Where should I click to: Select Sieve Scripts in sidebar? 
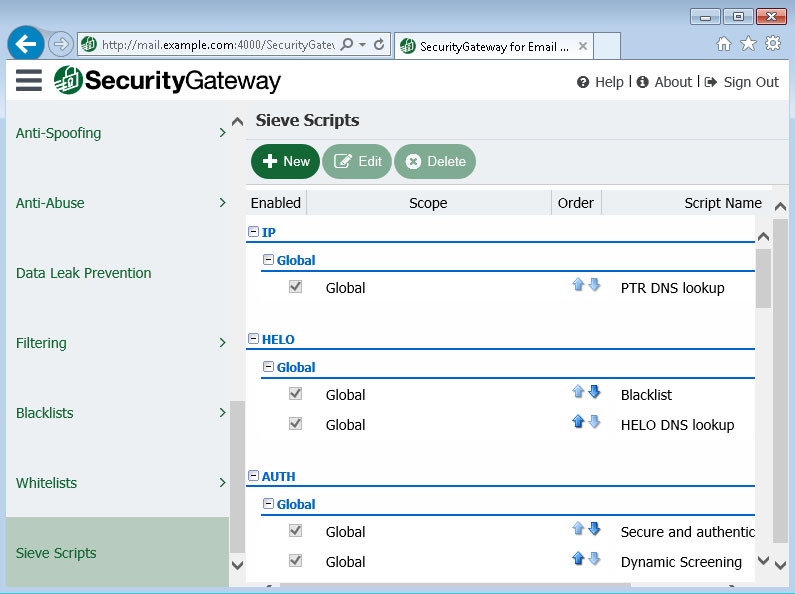117,552
